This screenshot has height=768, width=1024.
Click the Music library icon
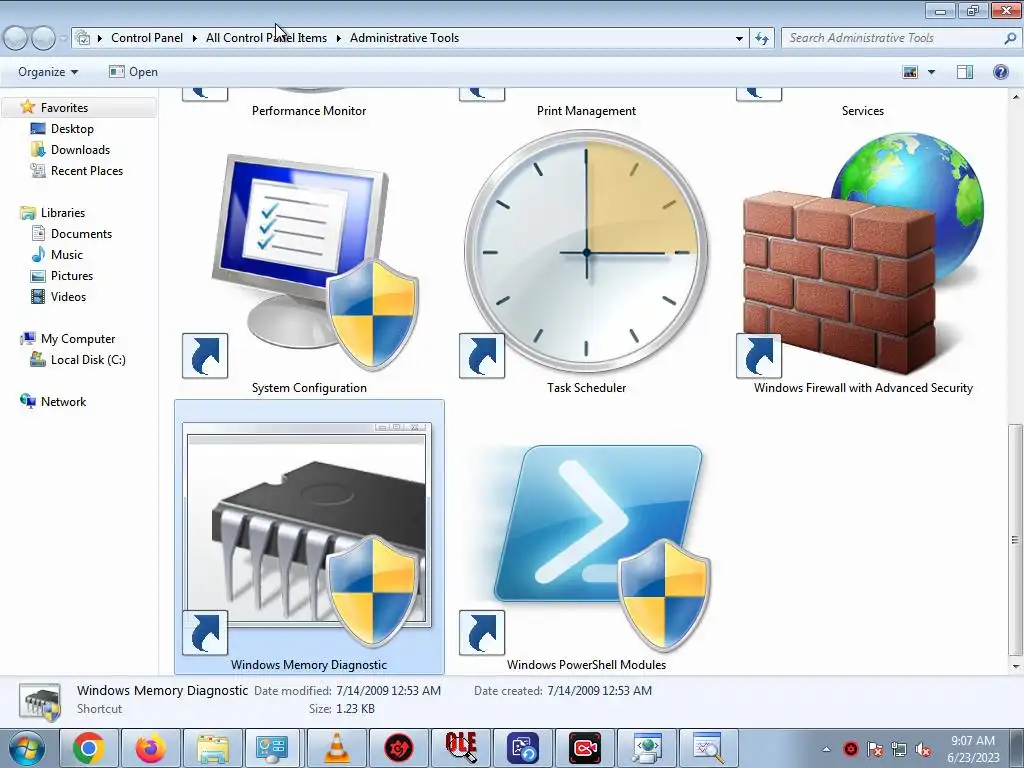[x=38, y=254]
